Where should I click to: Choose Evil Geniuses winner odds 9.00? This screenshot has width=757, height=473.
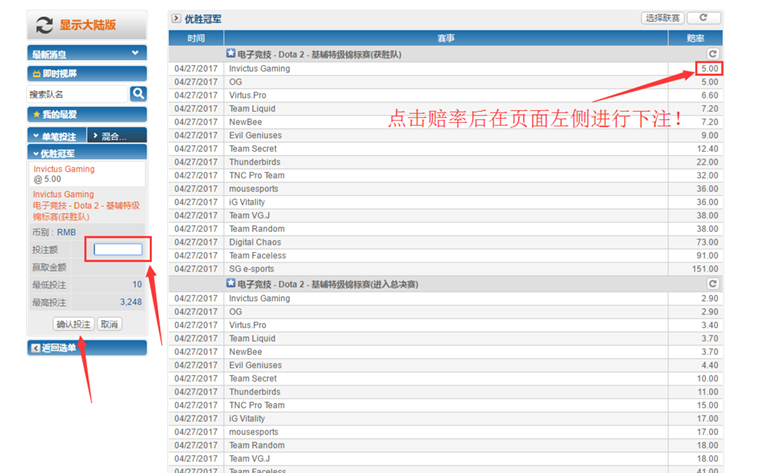[x=710, y=135]
